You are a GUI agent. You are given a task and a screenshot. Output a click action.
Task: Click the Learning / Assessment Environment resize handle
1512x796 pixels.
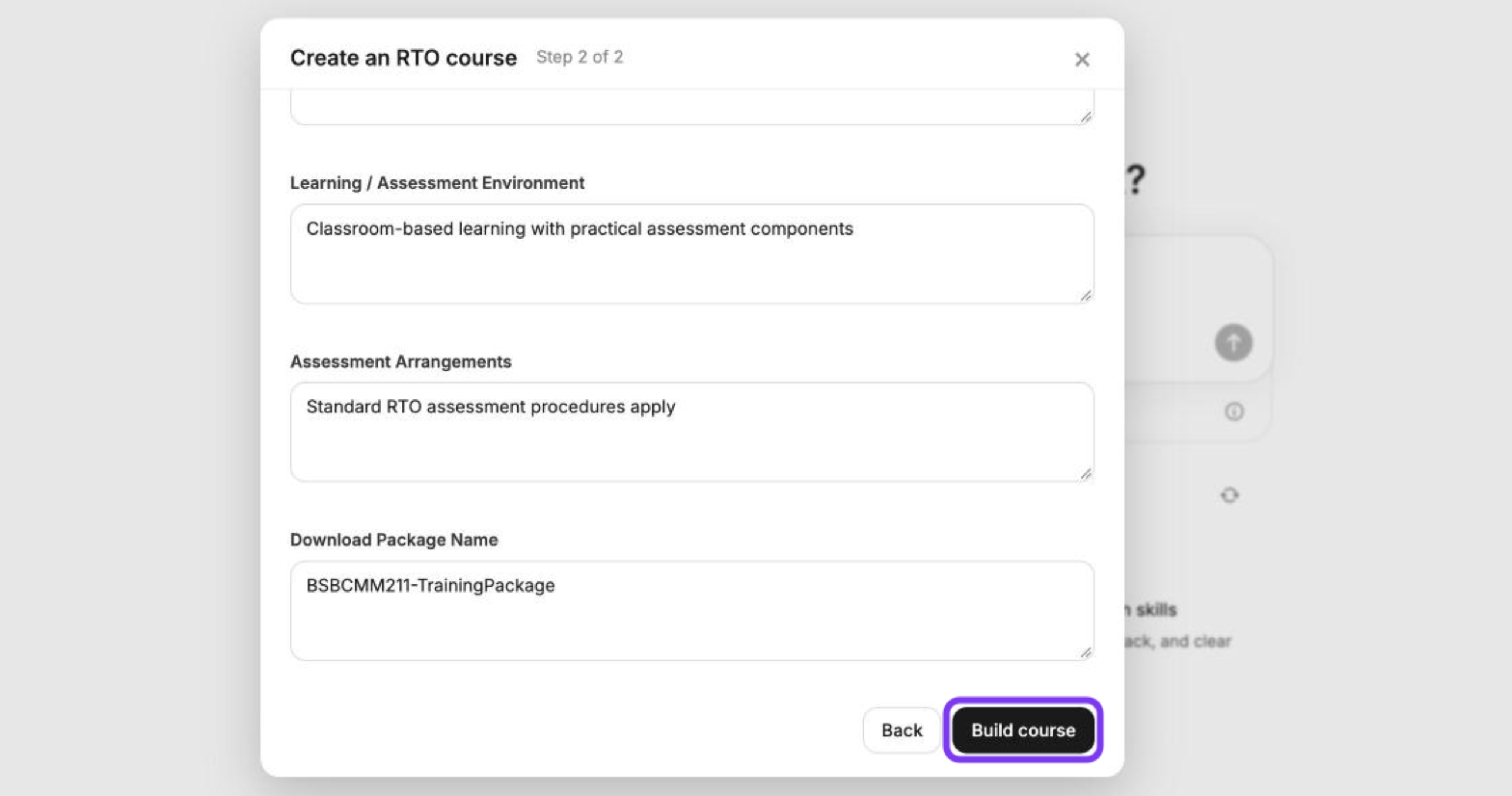click(x=1086, y=296)
